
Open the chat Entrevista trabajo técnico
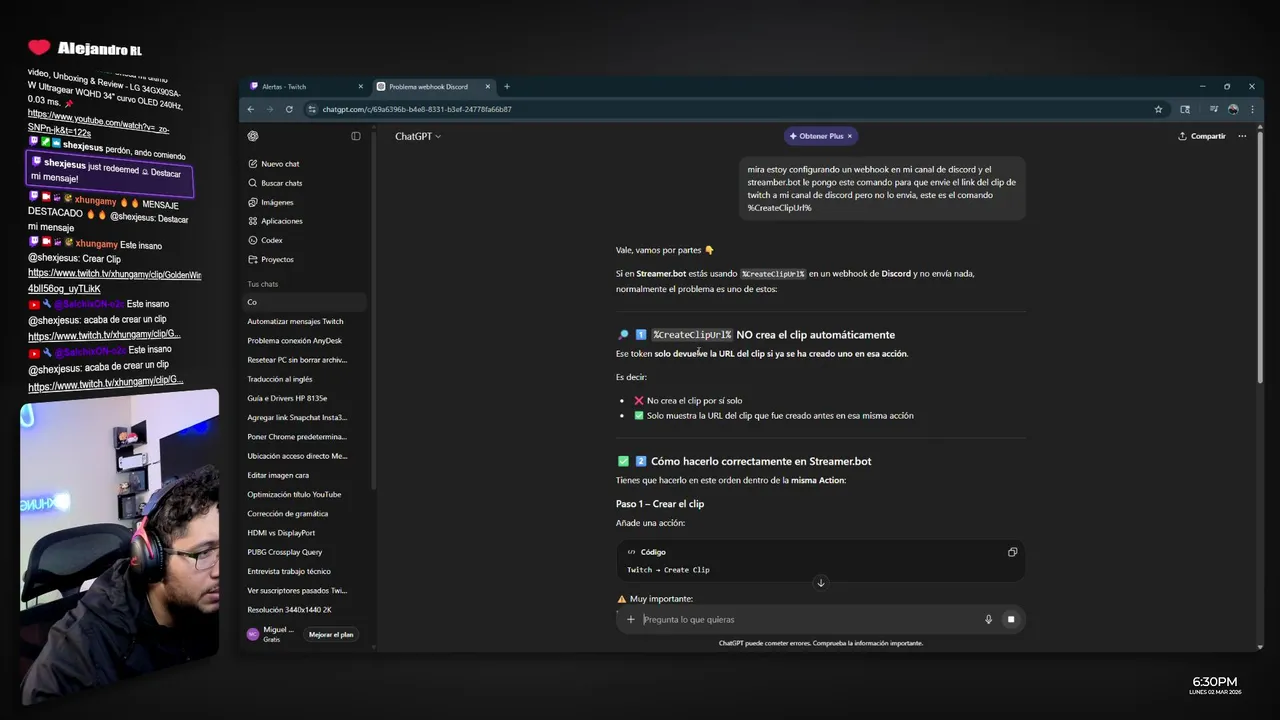[x=306, y=571]
